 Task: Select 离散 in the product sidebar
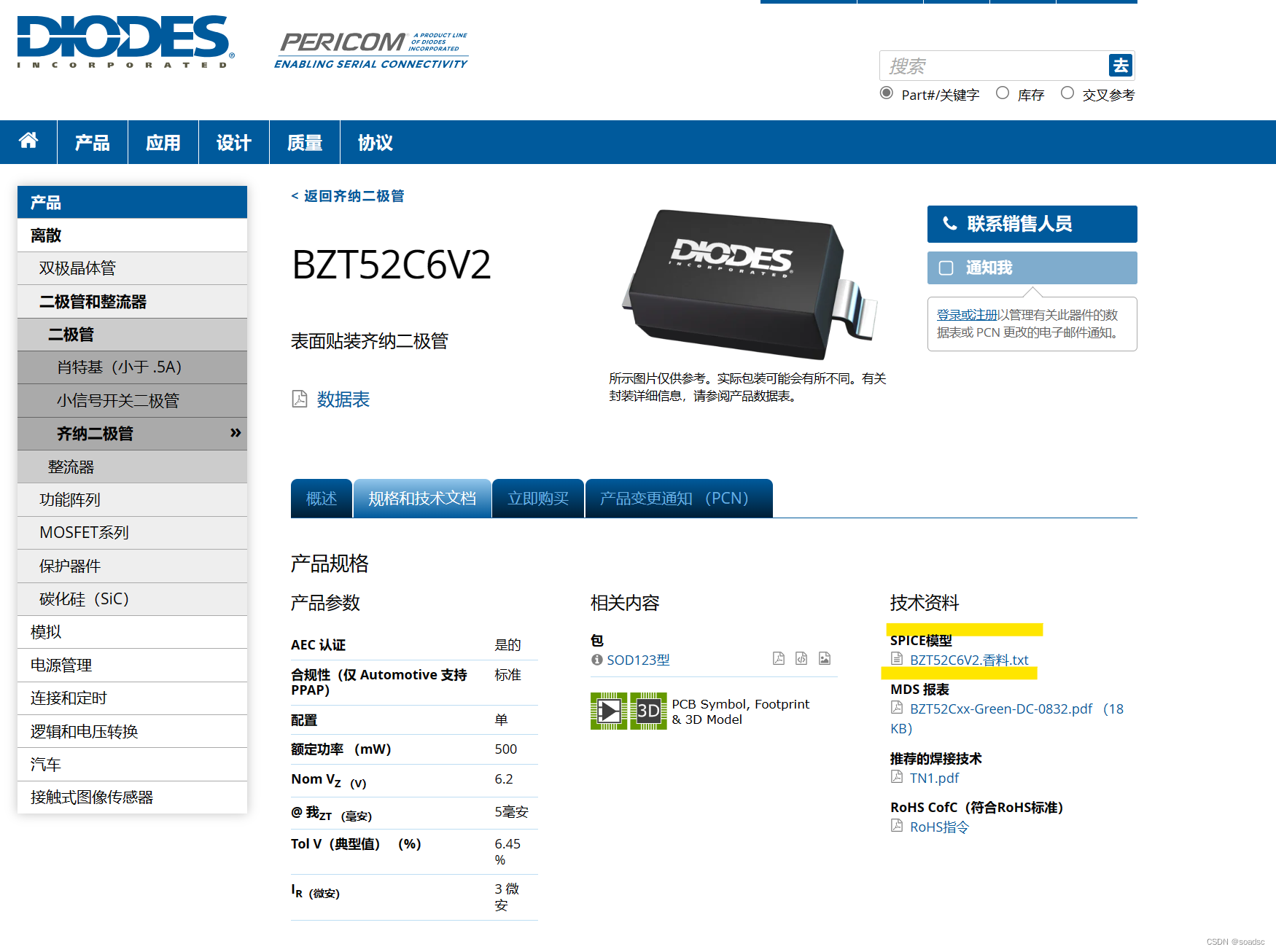pos(132,235)
